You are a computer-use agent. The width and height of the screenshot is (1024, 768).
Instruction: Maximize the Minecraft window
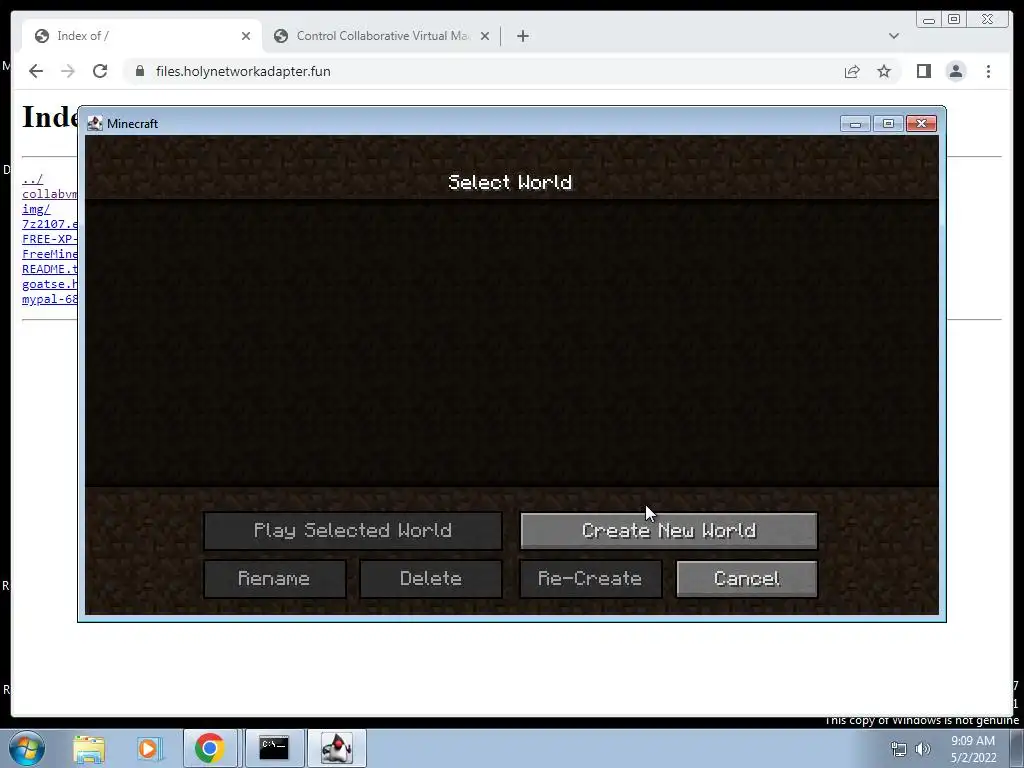(888, 123)
